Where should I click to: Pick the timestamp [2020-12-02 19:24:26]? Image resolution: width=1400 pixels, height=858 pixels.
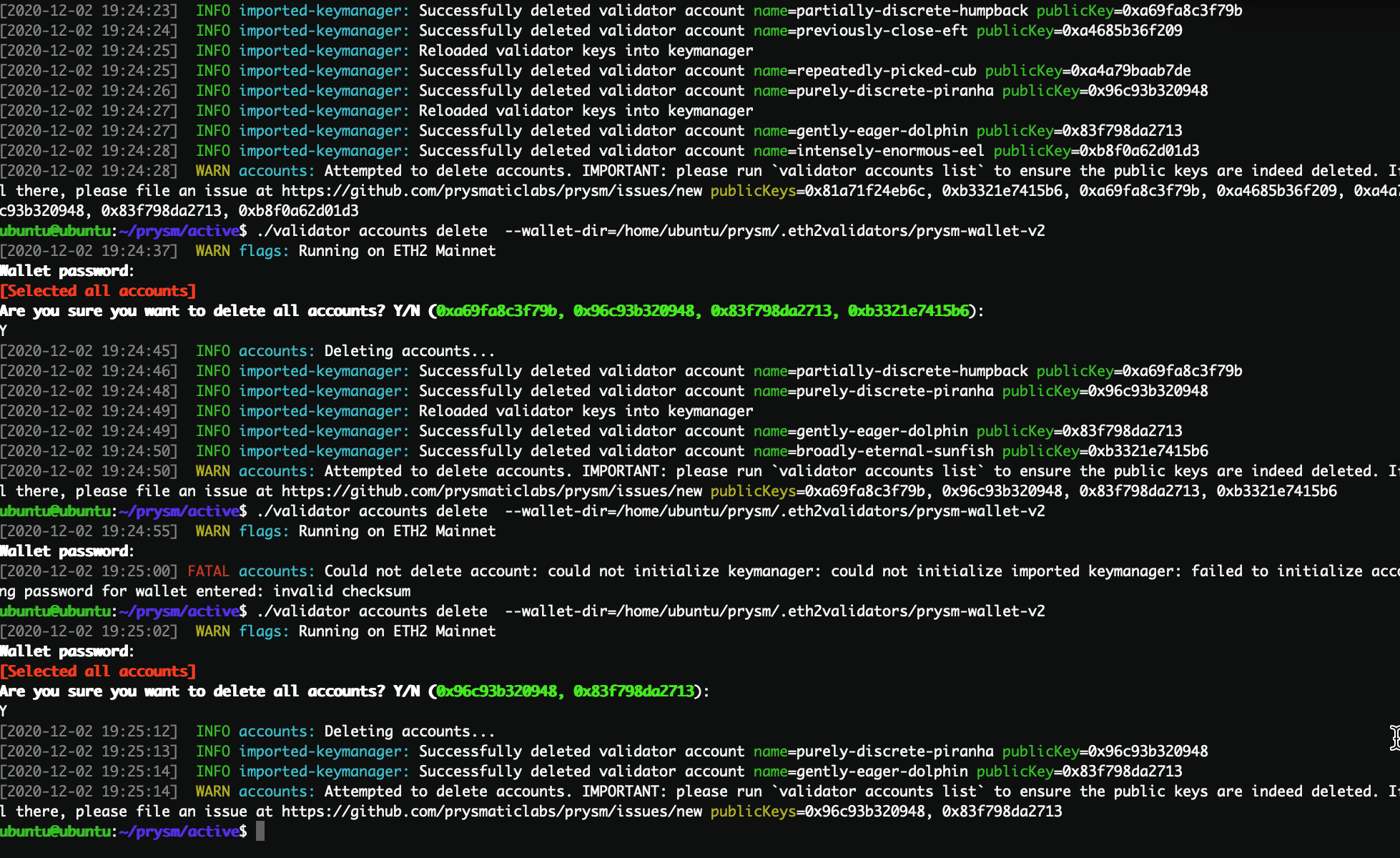(x=89, y=91)
